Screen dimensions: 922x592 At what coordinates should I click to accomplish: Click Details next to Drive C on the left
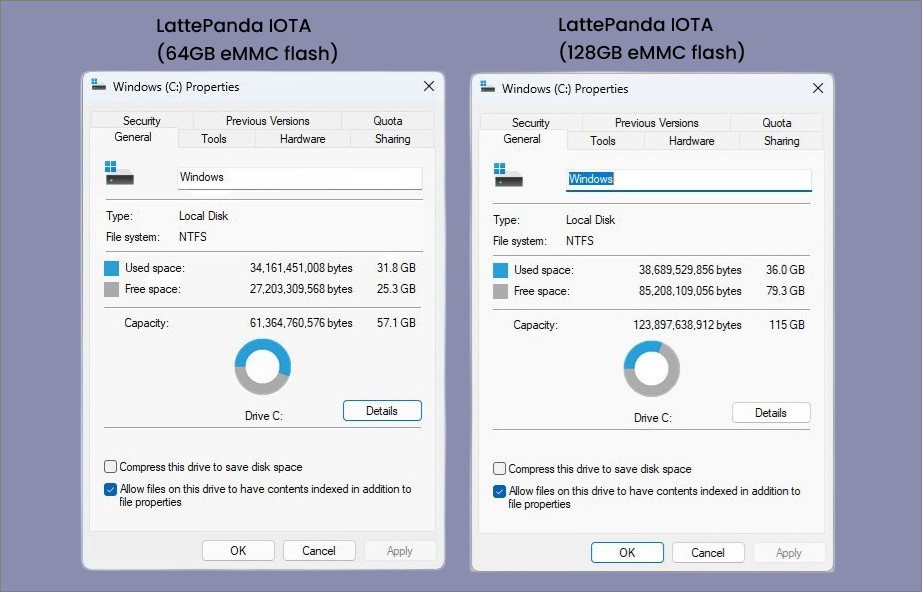pyautogui.click(x=382, y=410)
